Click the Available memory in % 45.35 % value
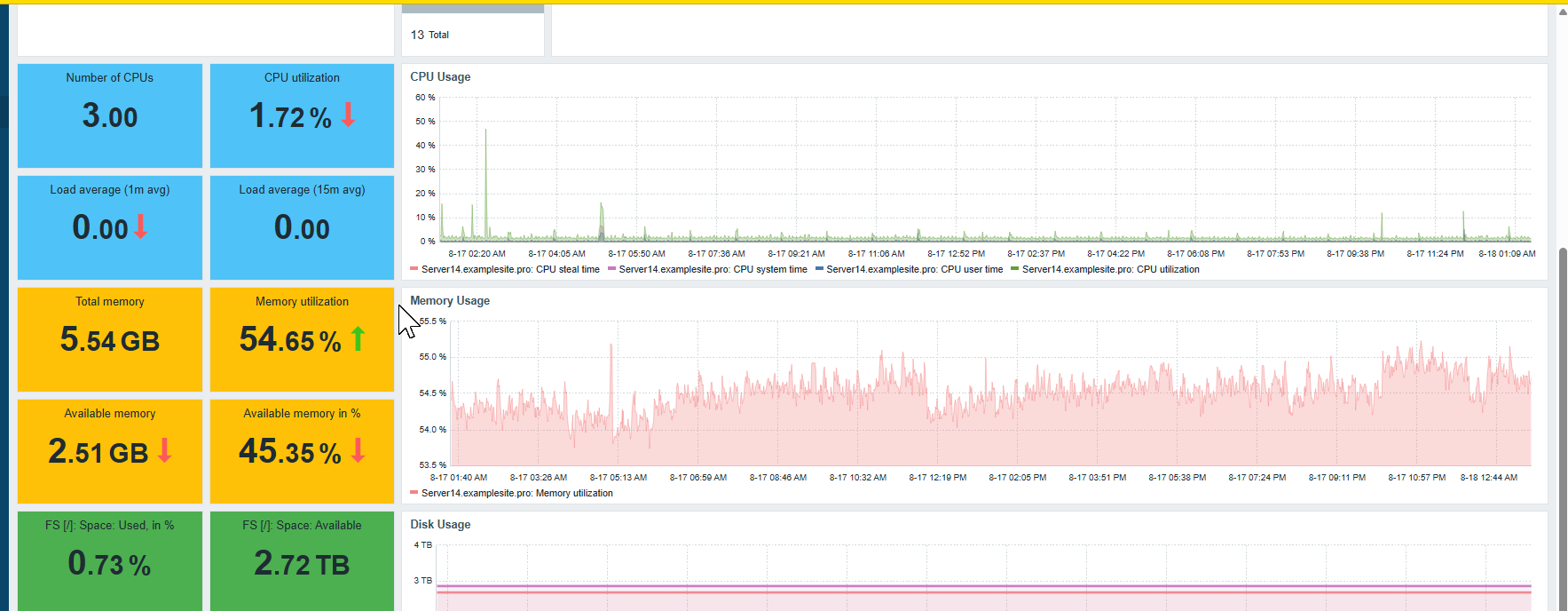The image size is (1568, 611). point(290,452)
